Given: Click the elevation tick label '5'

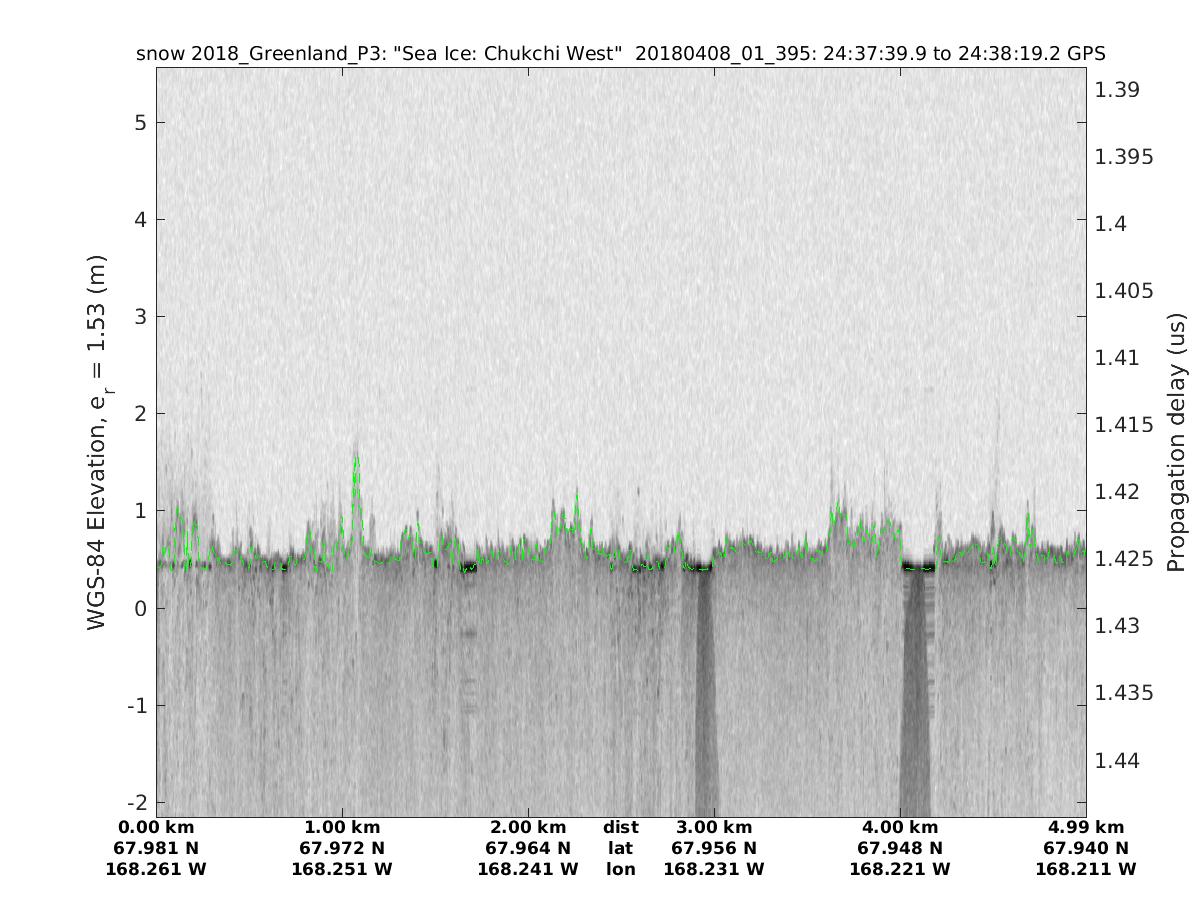Looking at the screenshot, I should pyautogui.click(x=141, y=123).
